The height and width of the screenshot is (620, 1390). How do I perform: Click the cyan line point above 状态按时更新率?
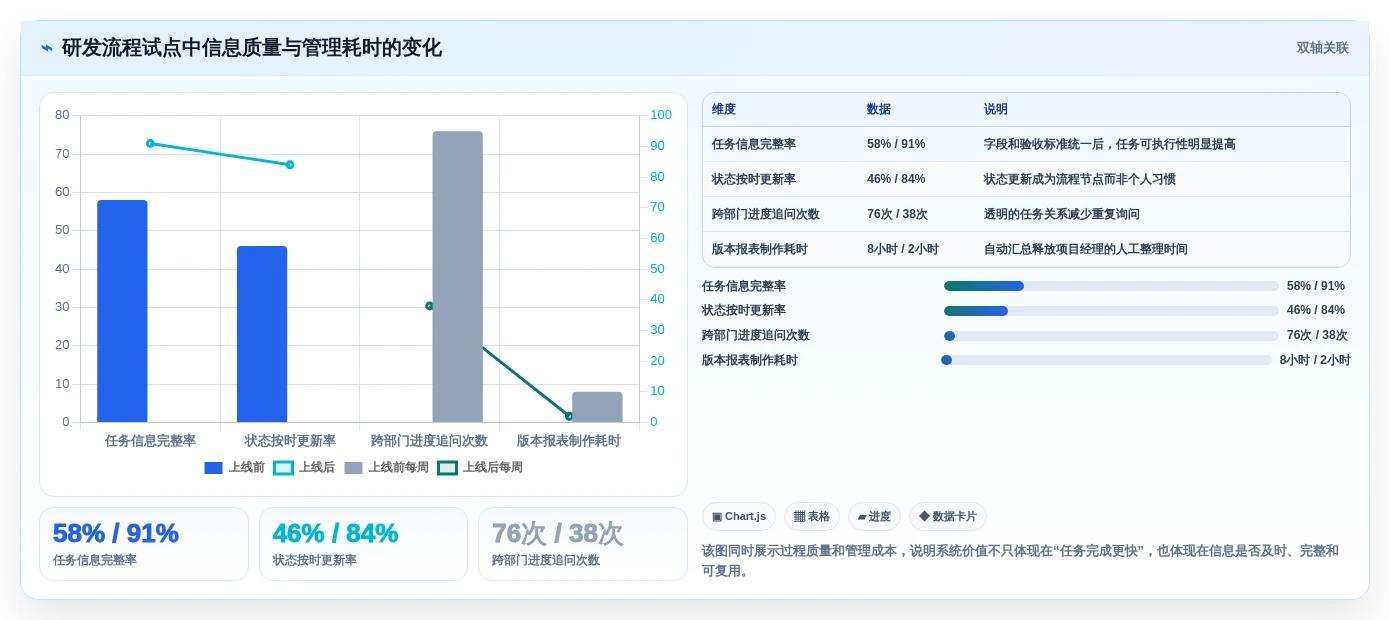click(x=290, y=164)
